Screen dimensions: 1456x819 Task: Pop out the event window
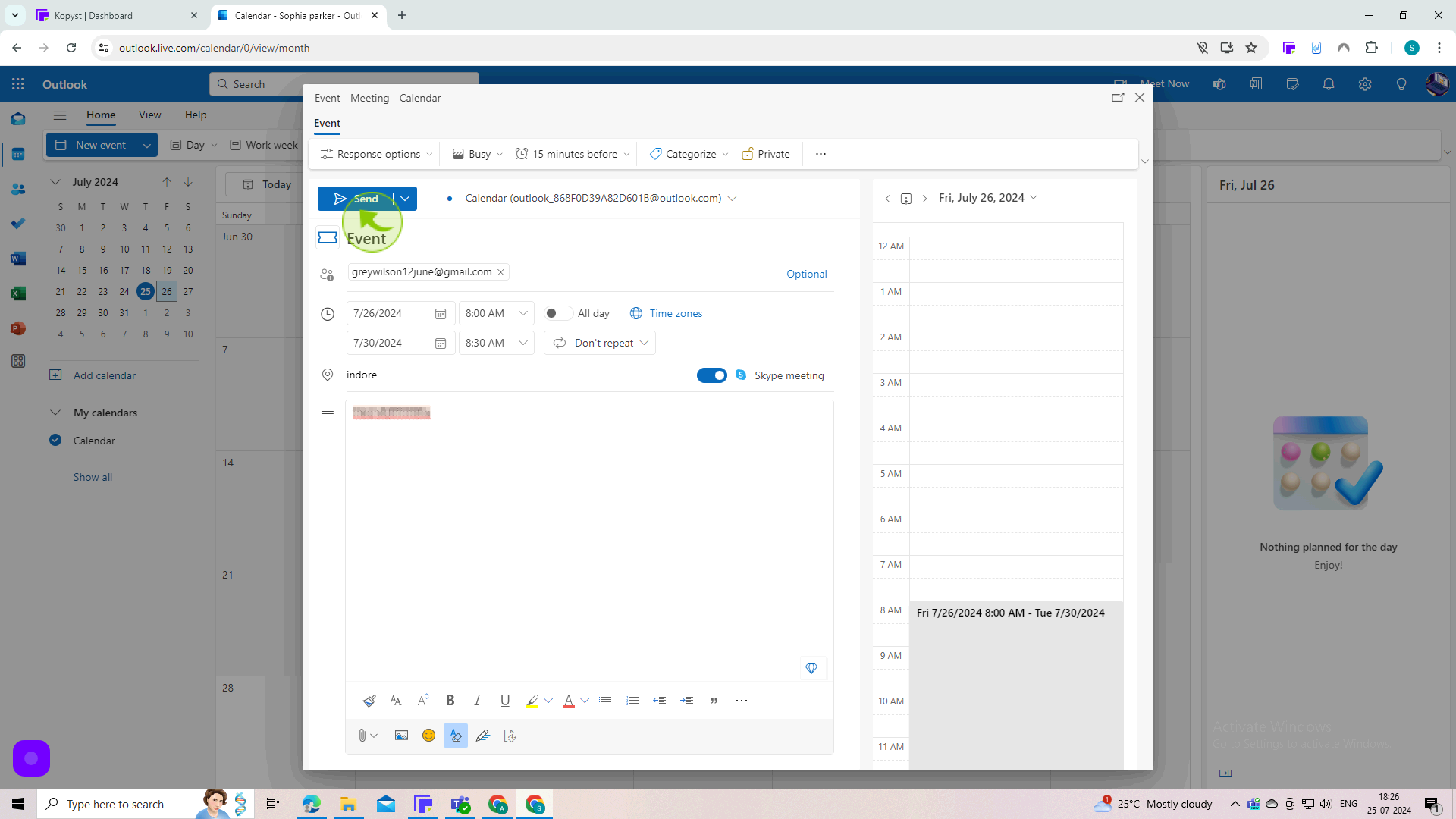(1118, 98)
